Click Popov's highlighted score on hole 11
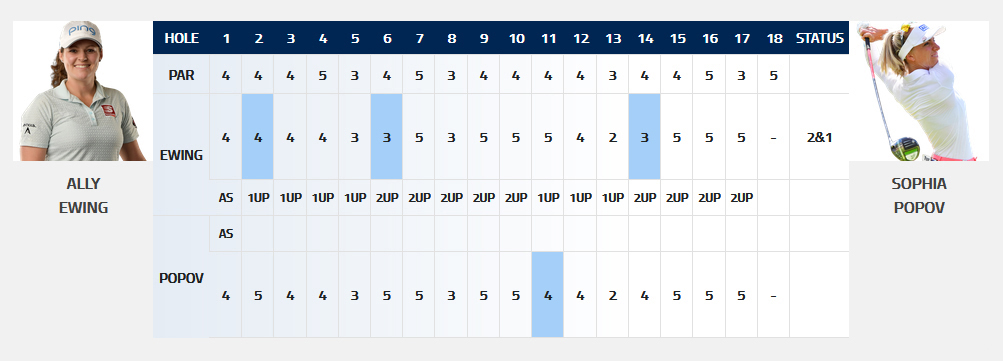This screenshot has height=361, width=1003. point(548,294)
